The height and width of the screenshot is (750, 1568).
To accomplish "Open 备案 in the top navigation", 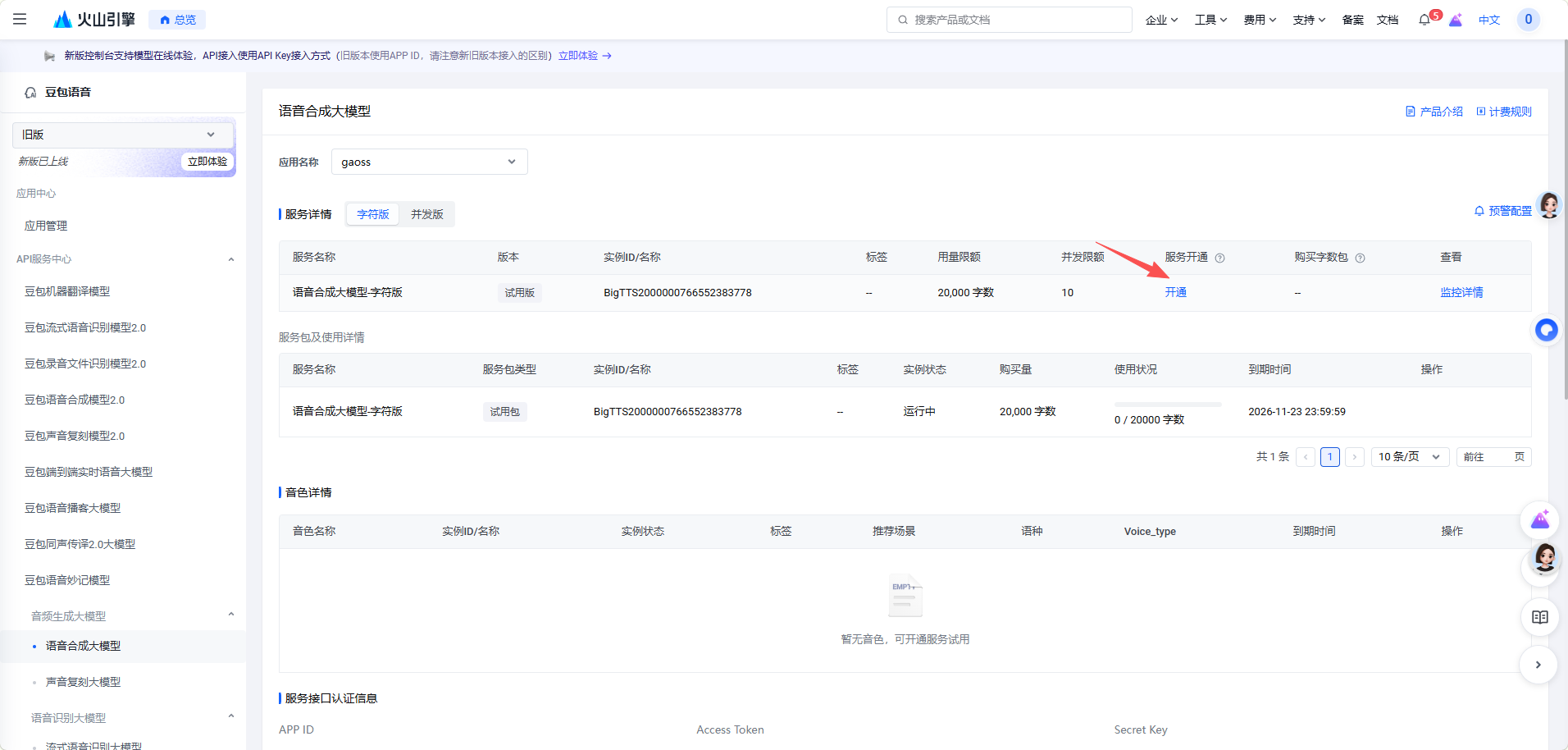I will (x=1353, y=20).
